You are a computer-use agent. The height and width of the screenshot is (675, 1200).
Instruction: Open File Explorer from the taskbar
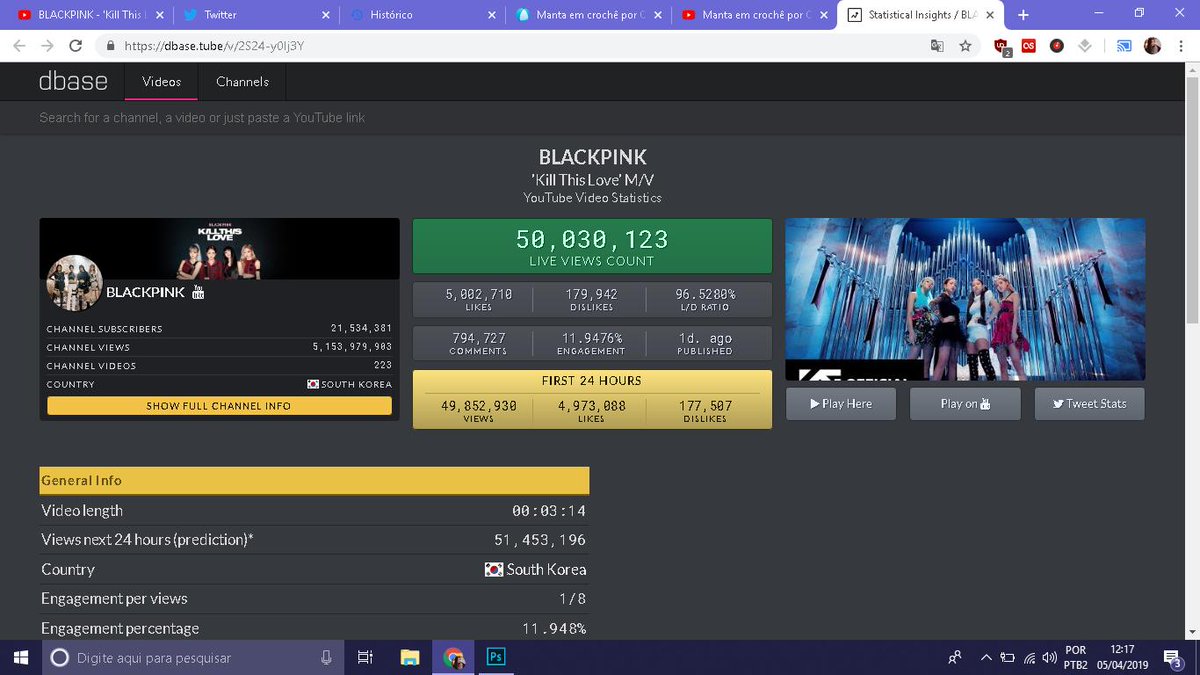pyautogui.click(x=409, y=657)
